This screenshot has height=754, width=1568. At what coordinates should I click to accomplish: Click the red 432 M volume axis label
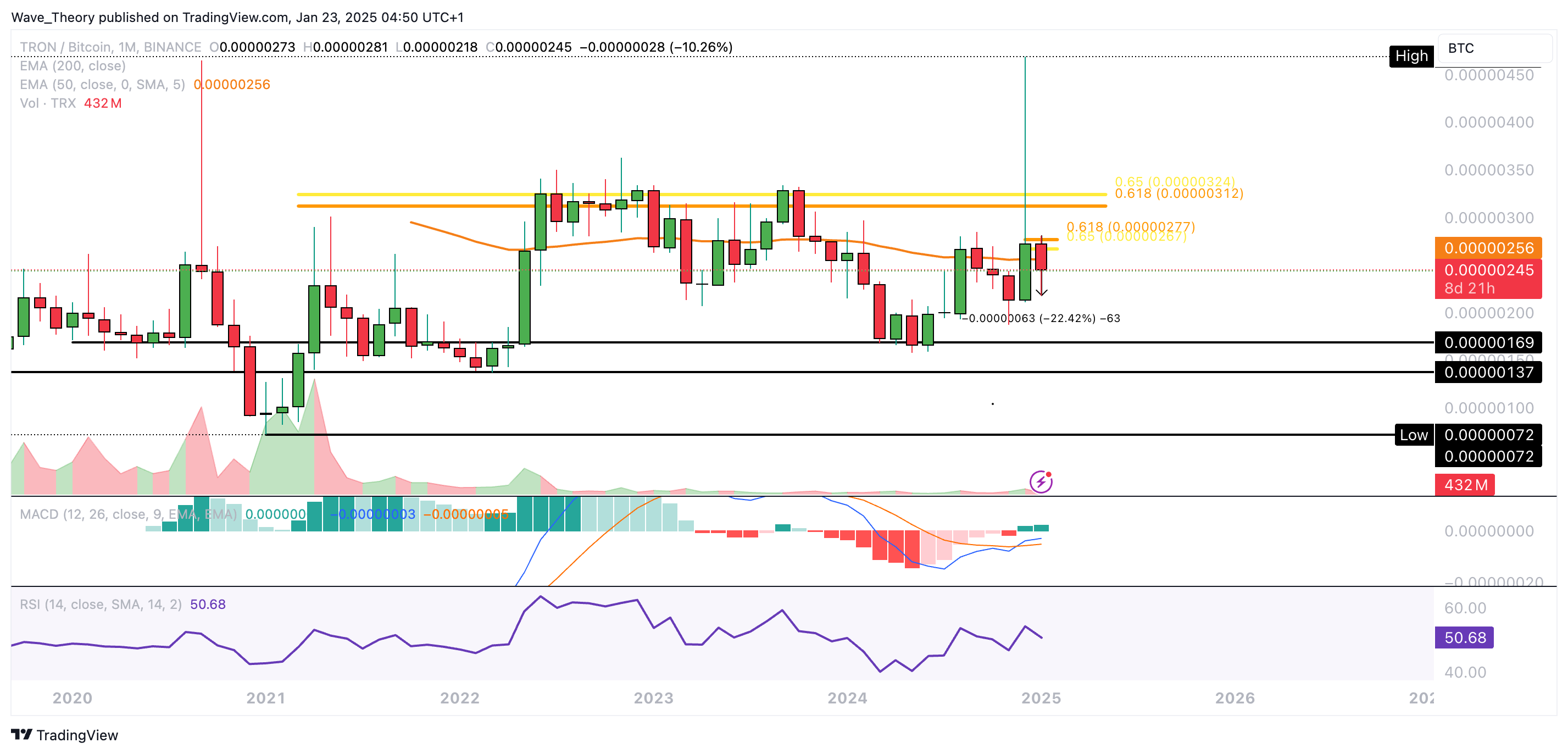click(x=1465, y=485)
